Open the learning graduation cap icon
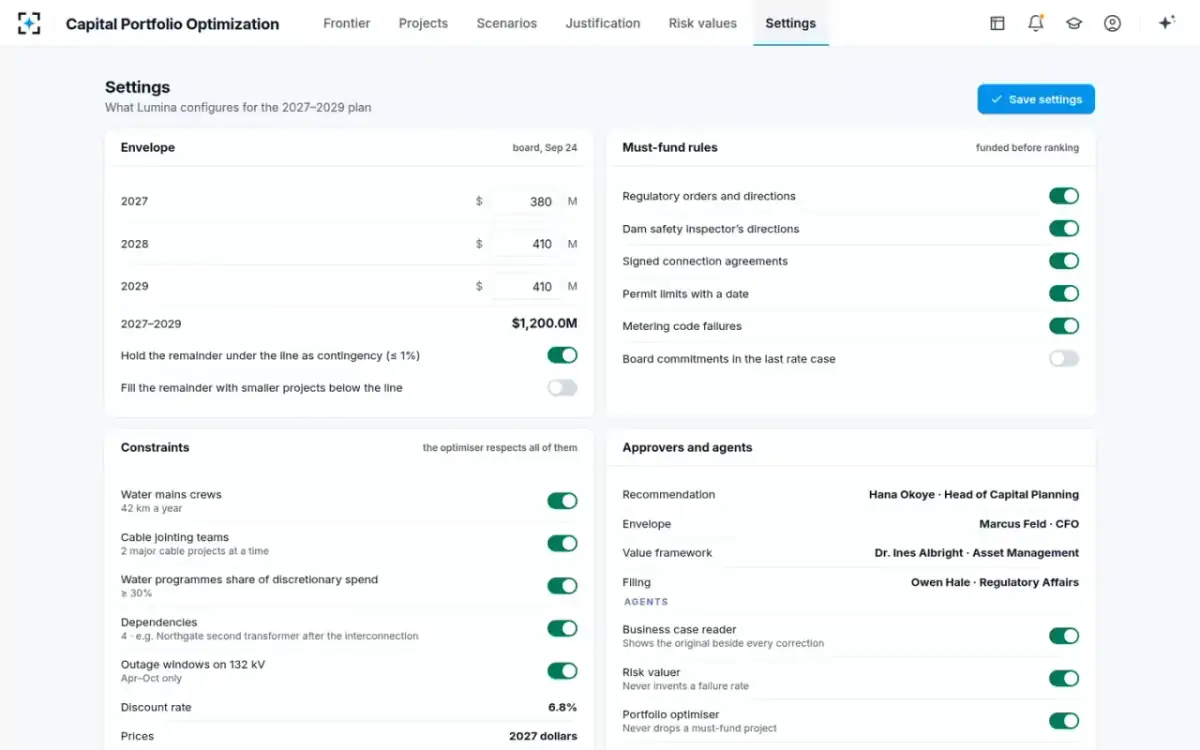1200x750 pixels. click(x=1074, y=23)
